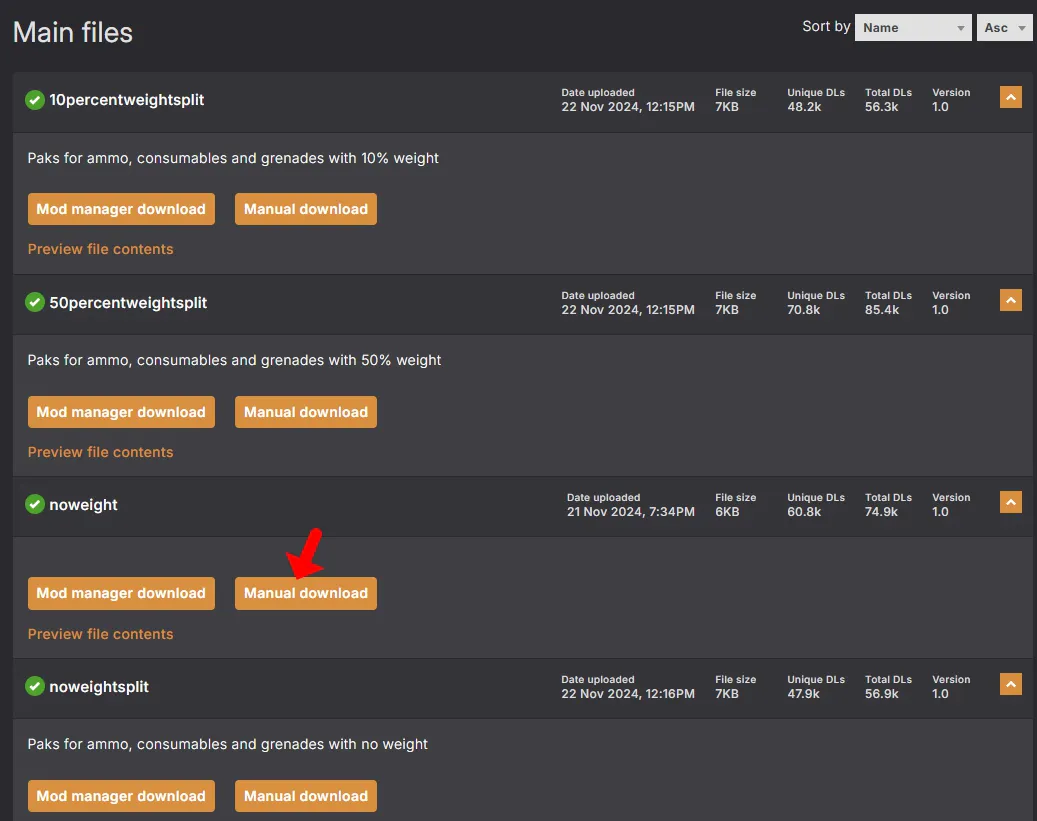Preview file contents of 10percentweightsplit
Image resolution: width=1037 pixels, height=821 pixels.
click(x=101, y=249)
